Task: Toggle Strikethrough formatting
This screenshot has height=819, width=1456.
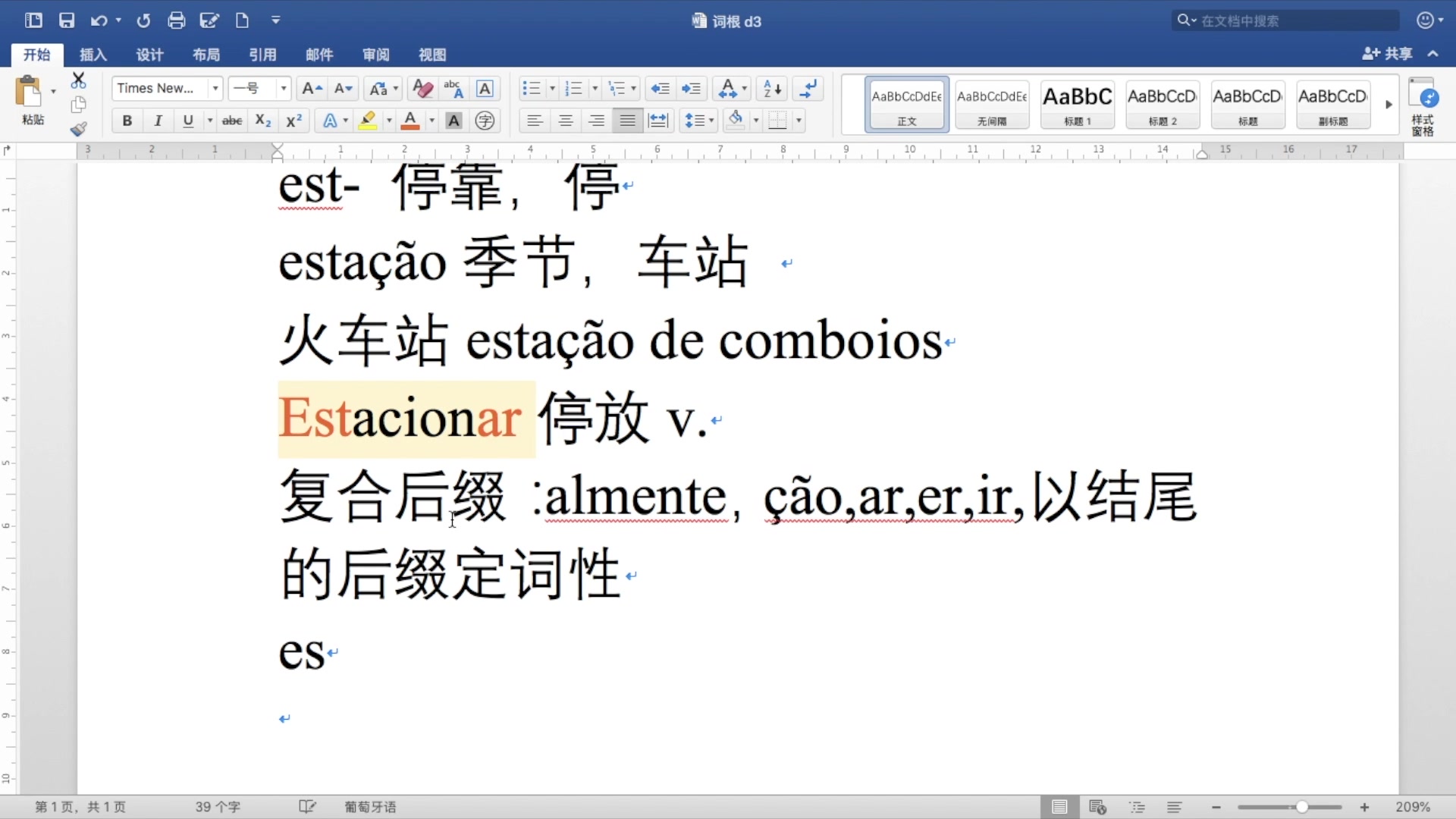Action: (x=232, y=121)
